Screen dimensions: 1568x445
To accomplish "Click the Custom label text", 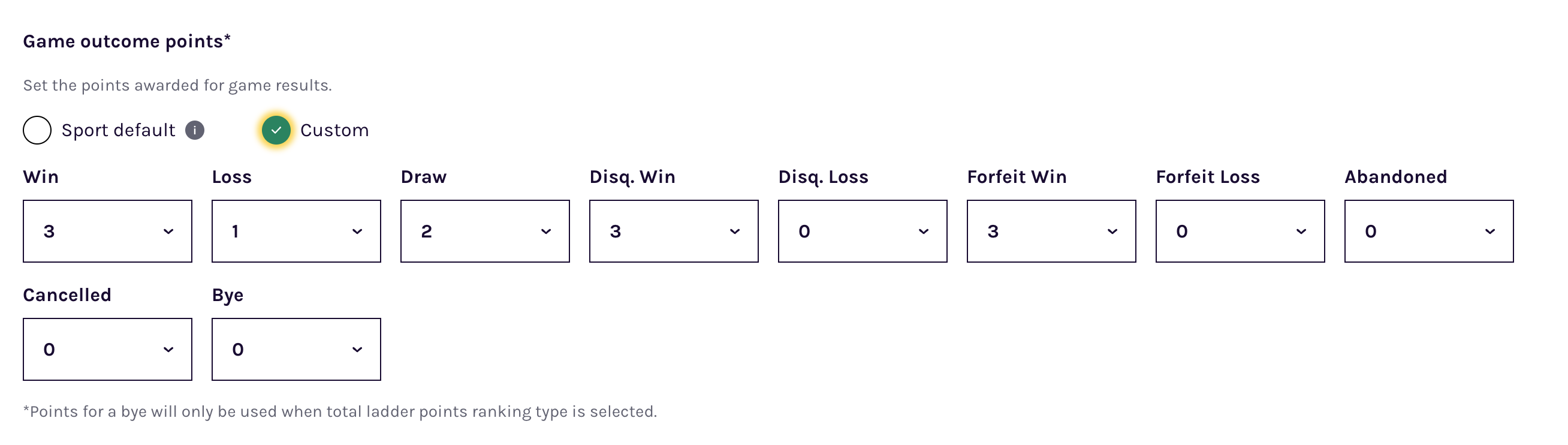I will (334, 130).
